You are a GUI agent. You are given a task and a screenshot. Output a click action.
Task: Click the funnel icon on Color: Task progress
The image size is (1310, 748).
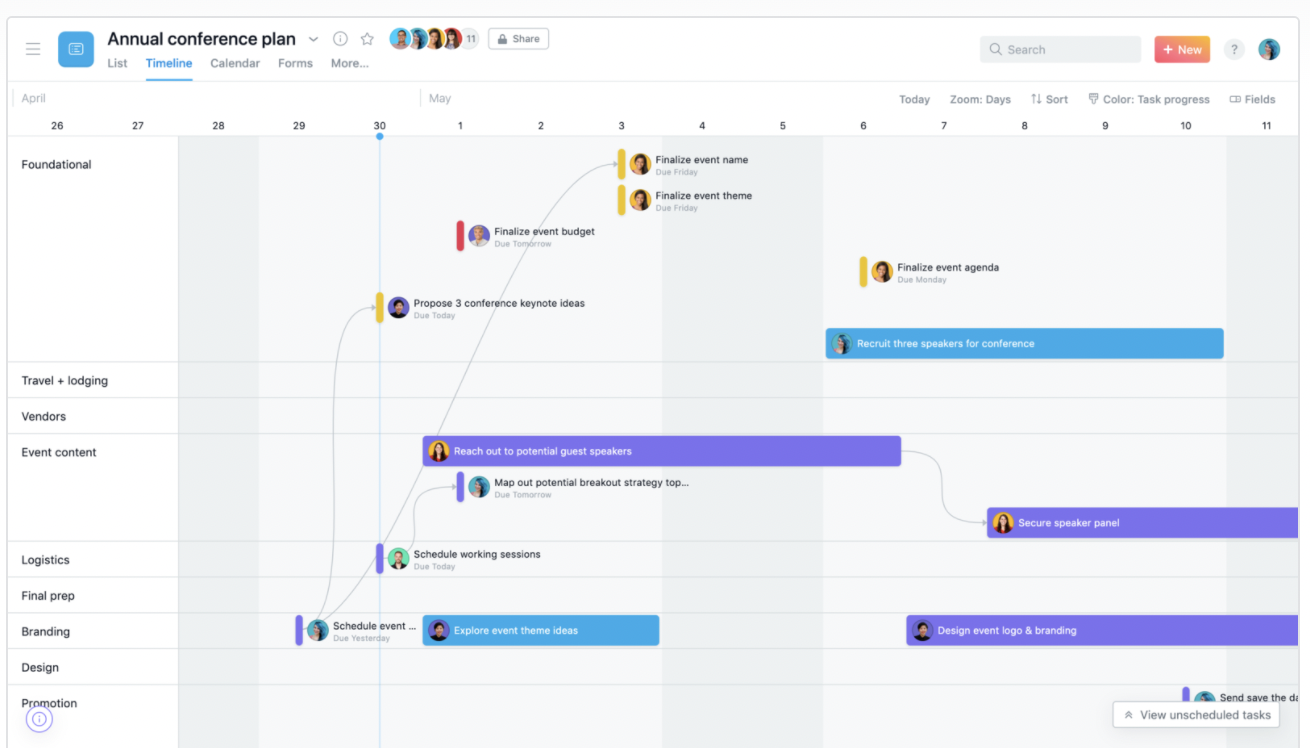point(1091,99)
